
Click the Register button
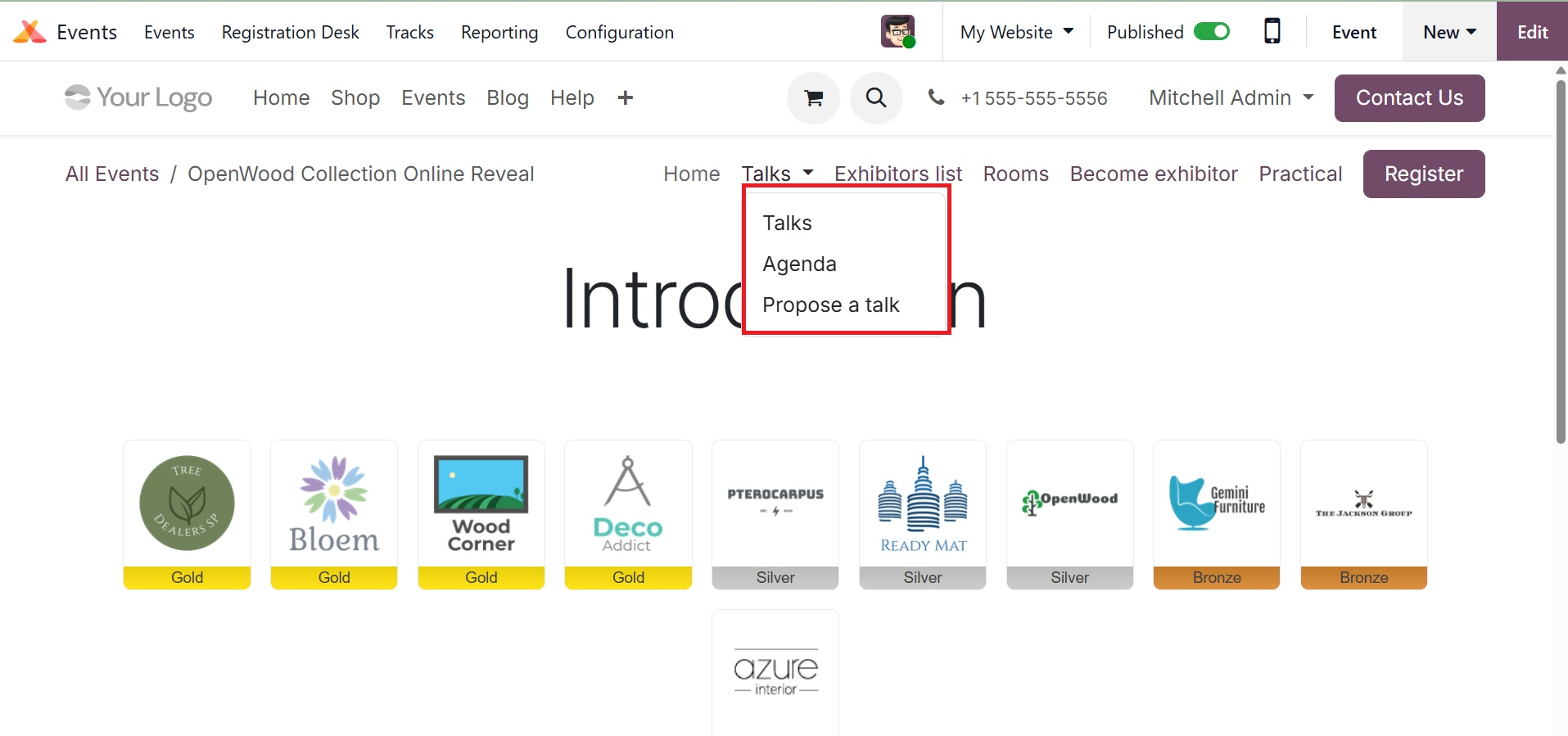click(x=1424, y=174)
